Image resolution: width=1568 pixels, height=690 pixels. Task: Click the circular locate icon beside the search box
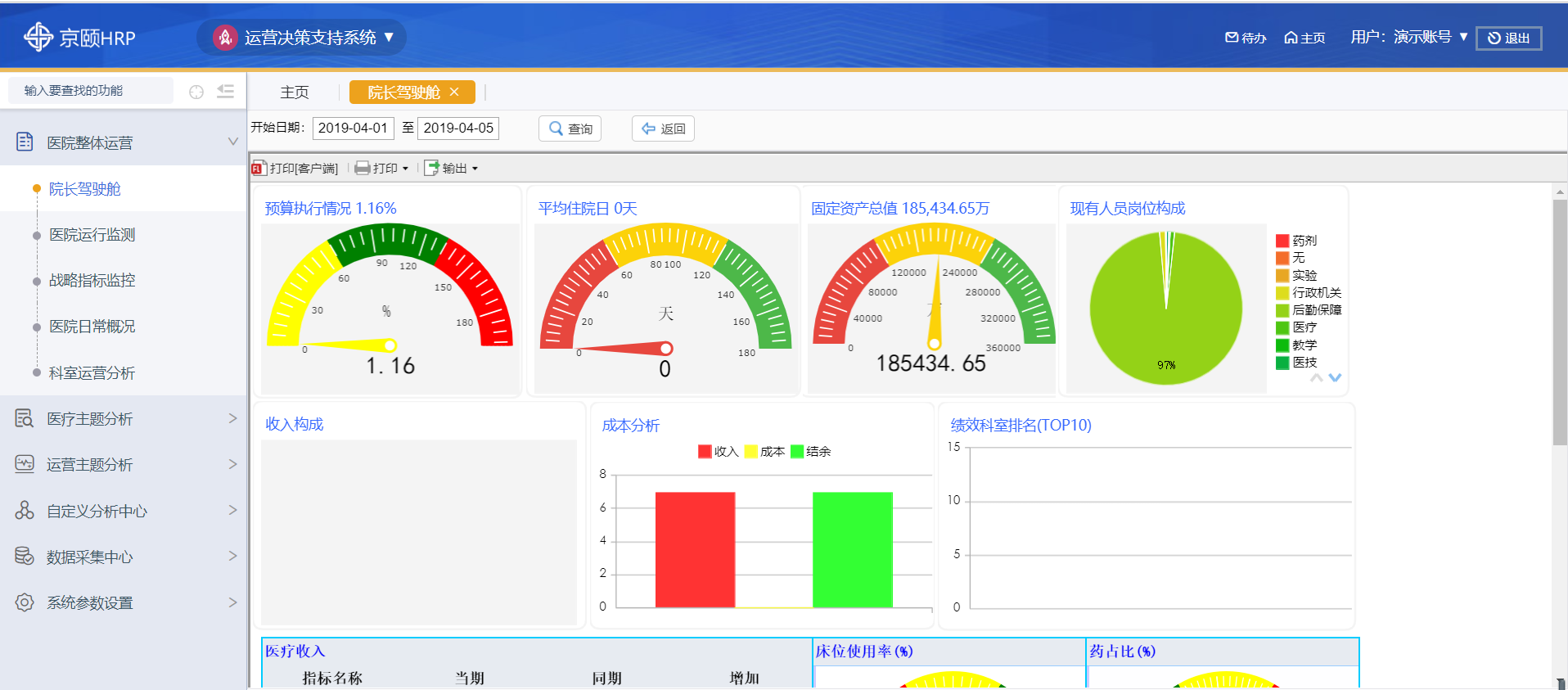point(196,92)
